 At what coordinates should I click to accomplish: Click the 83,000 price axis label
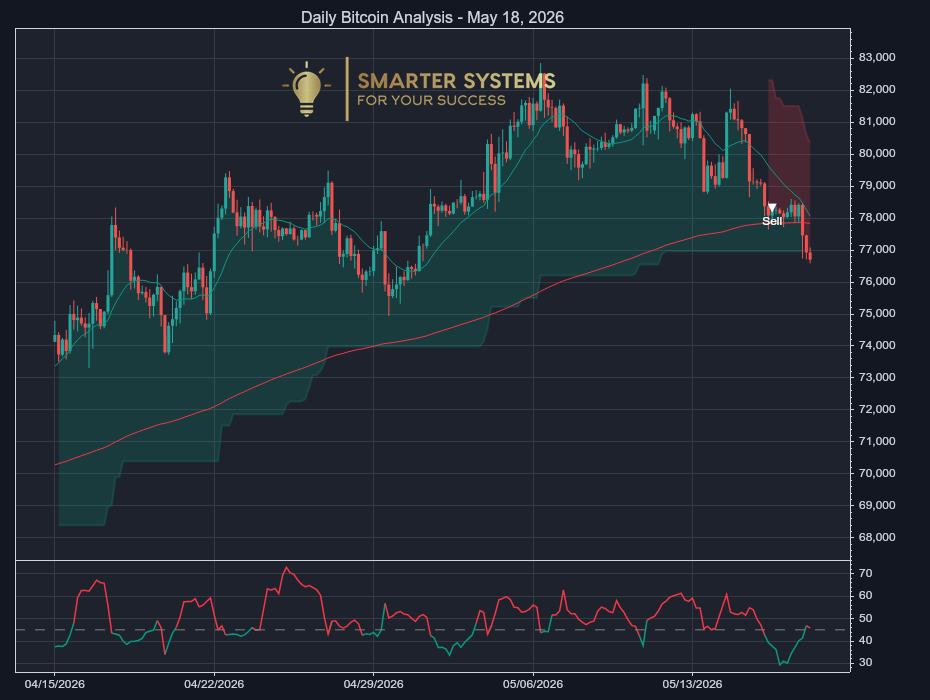[877, 58]
